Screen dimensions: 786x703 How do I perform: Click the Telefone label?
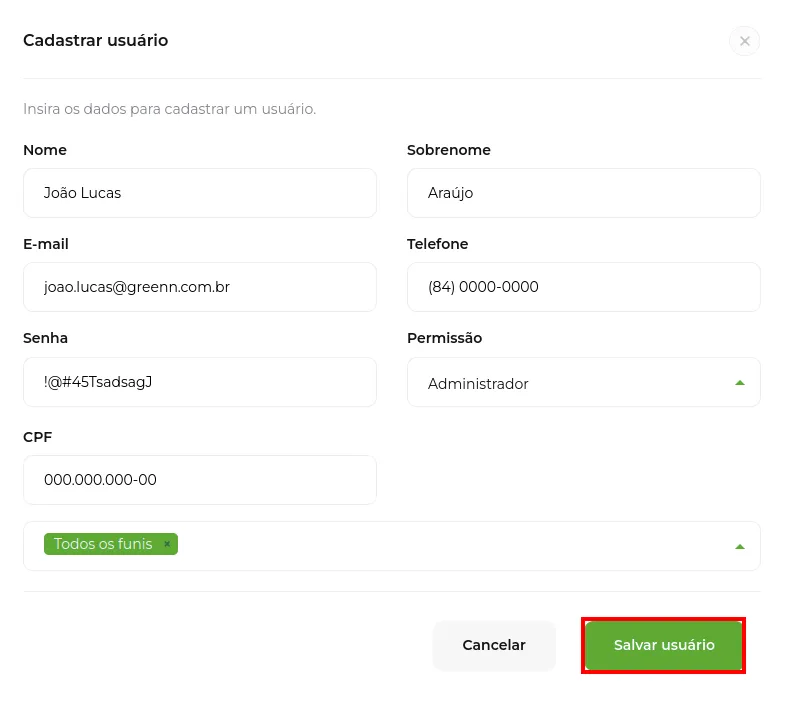tap(437, 244)
